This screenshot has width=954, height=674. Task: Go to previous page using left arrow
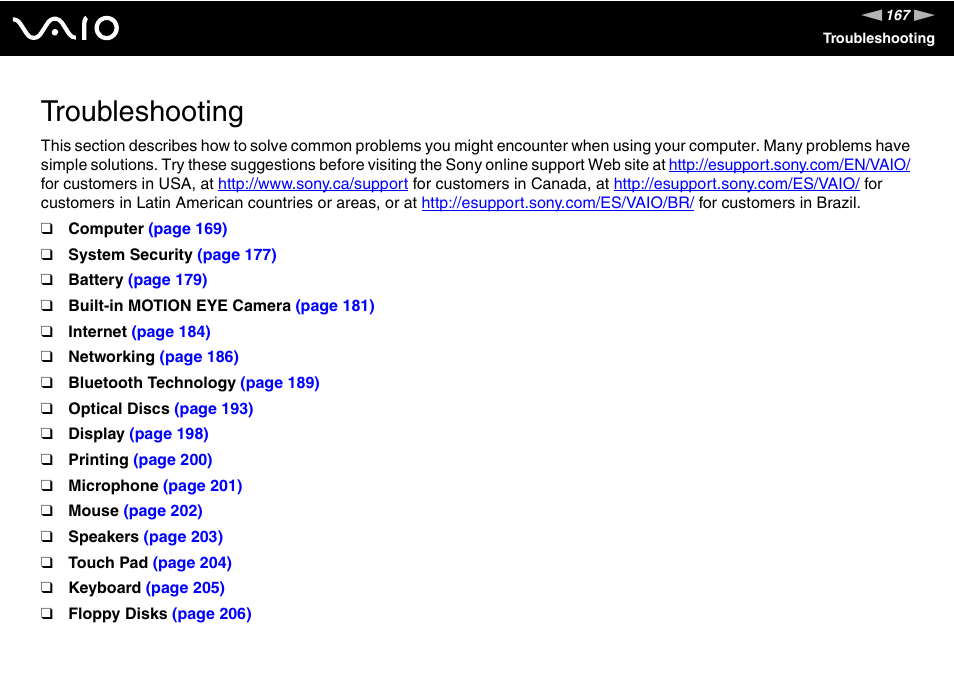[x=872, y=15]
